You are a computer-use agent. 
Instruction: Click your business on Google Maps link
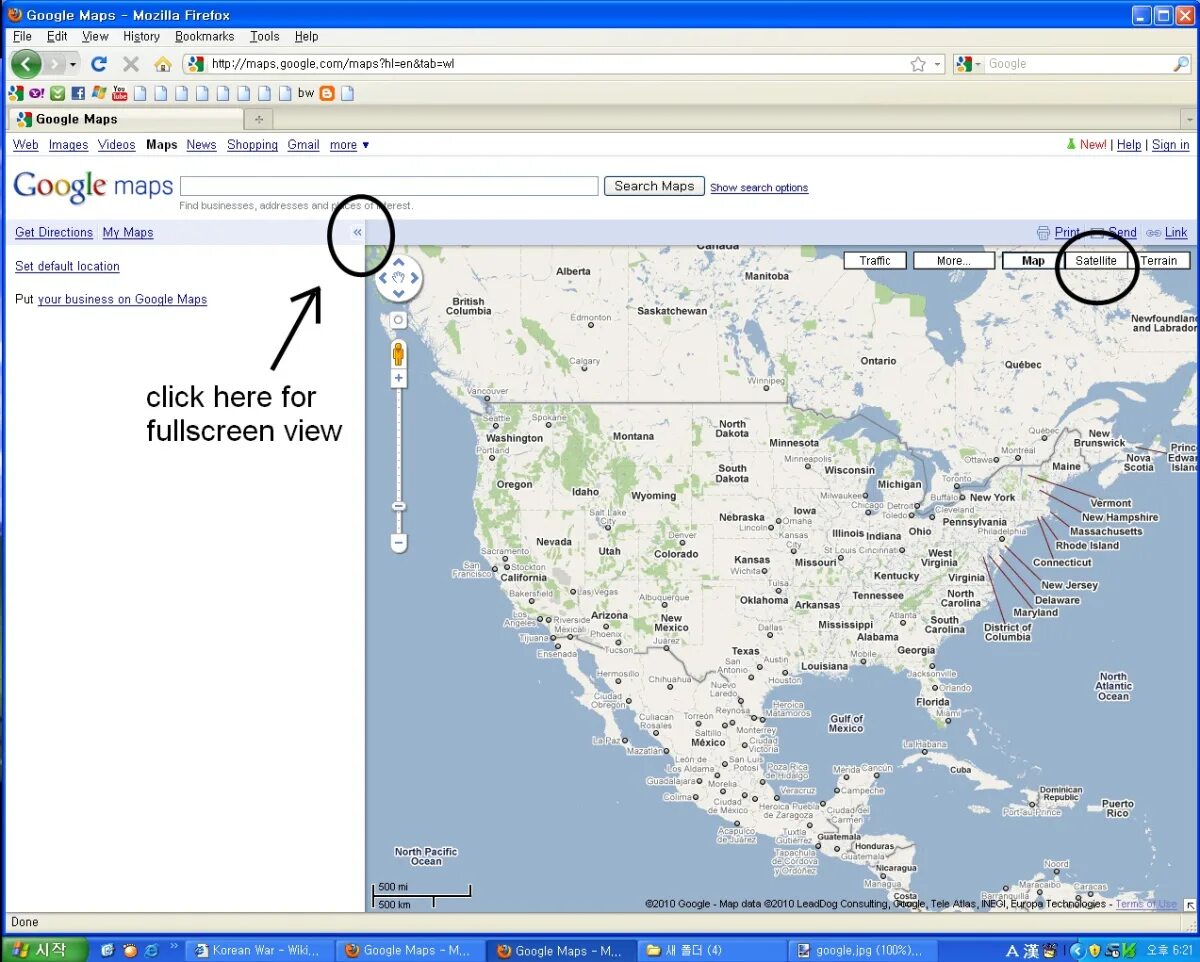(122, 299)
